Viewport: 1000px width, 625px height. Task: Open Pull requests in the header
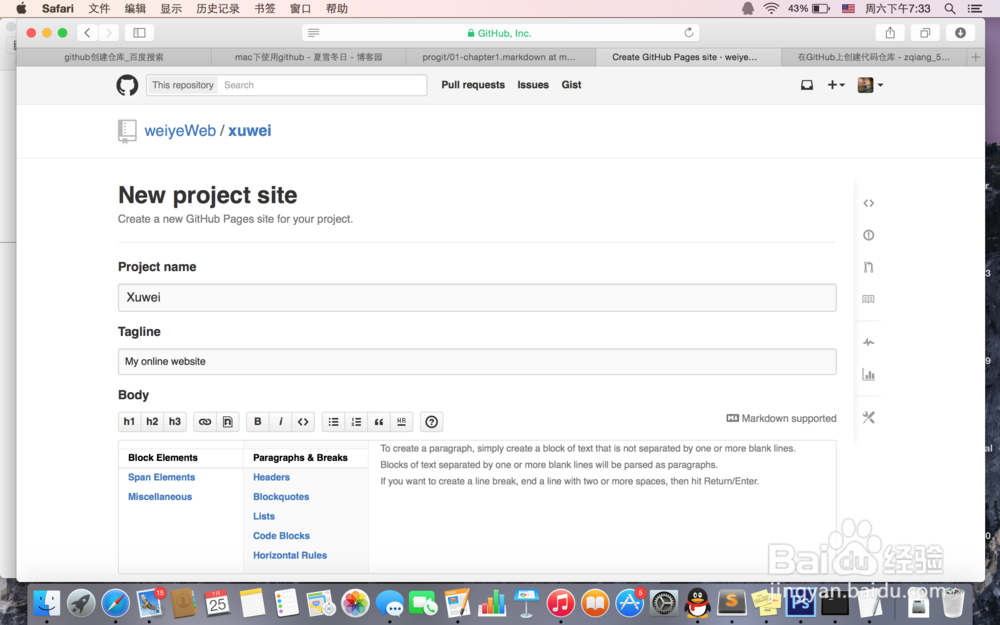pos(473,85)
